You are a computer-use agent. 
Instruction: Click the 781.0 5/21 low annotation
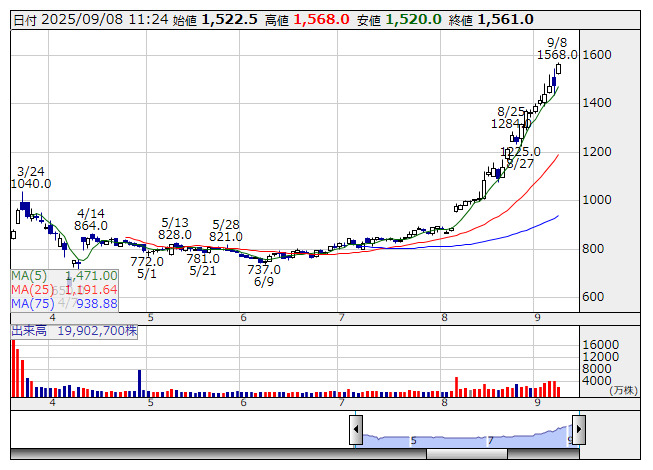click(x=203, y=265)
